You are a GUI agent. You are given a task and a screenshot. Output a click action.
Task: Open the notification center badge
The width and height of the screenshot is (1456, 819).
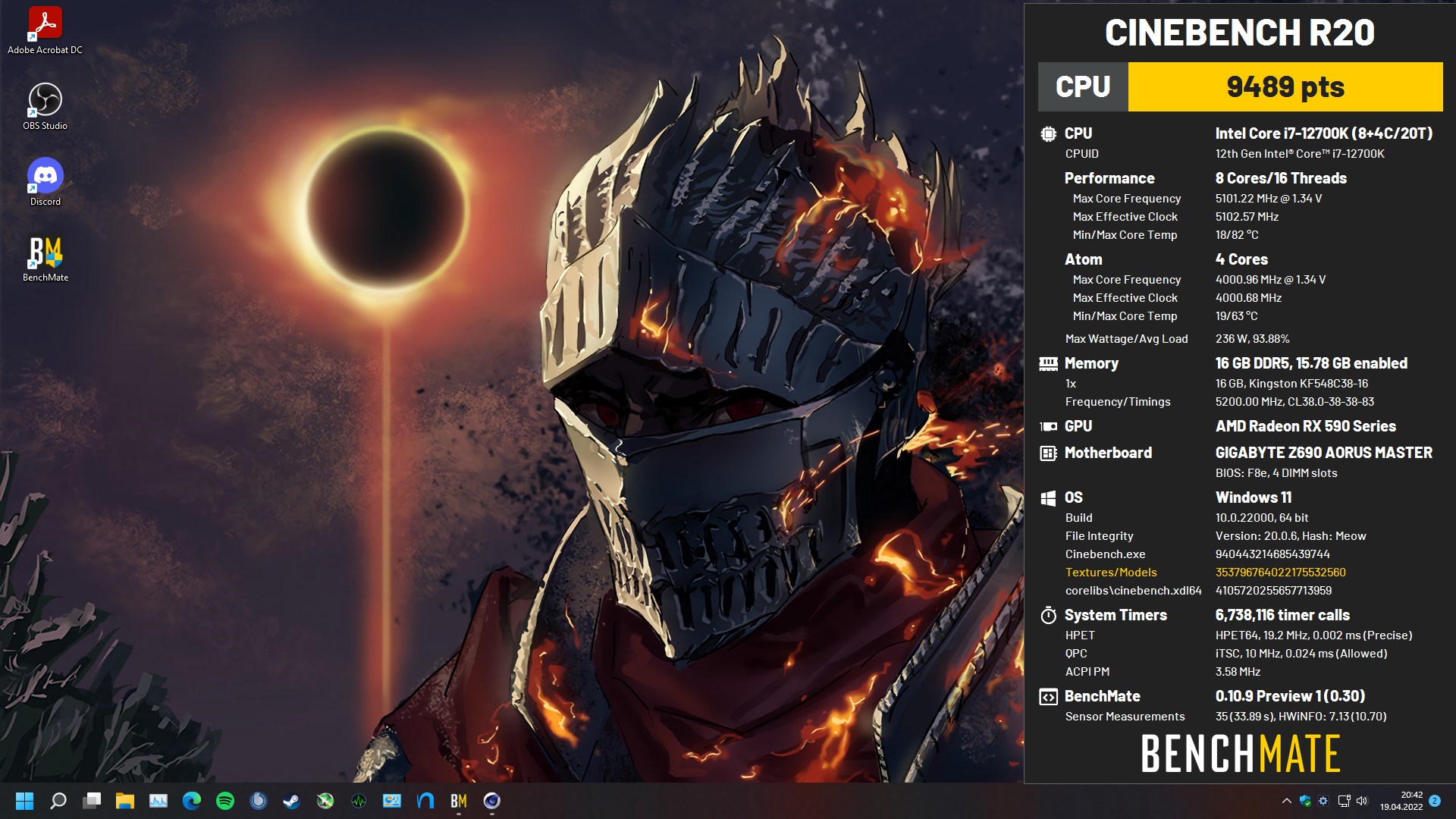1435,801
